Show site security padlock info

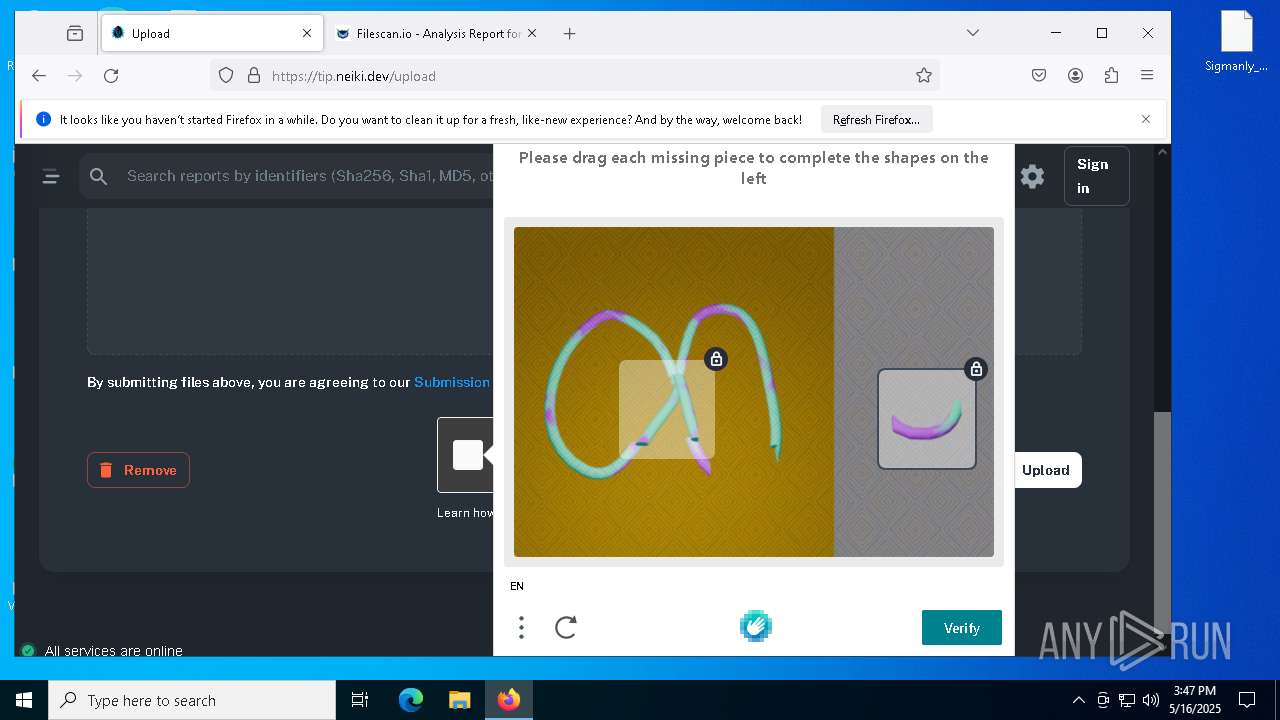[254, 75]
